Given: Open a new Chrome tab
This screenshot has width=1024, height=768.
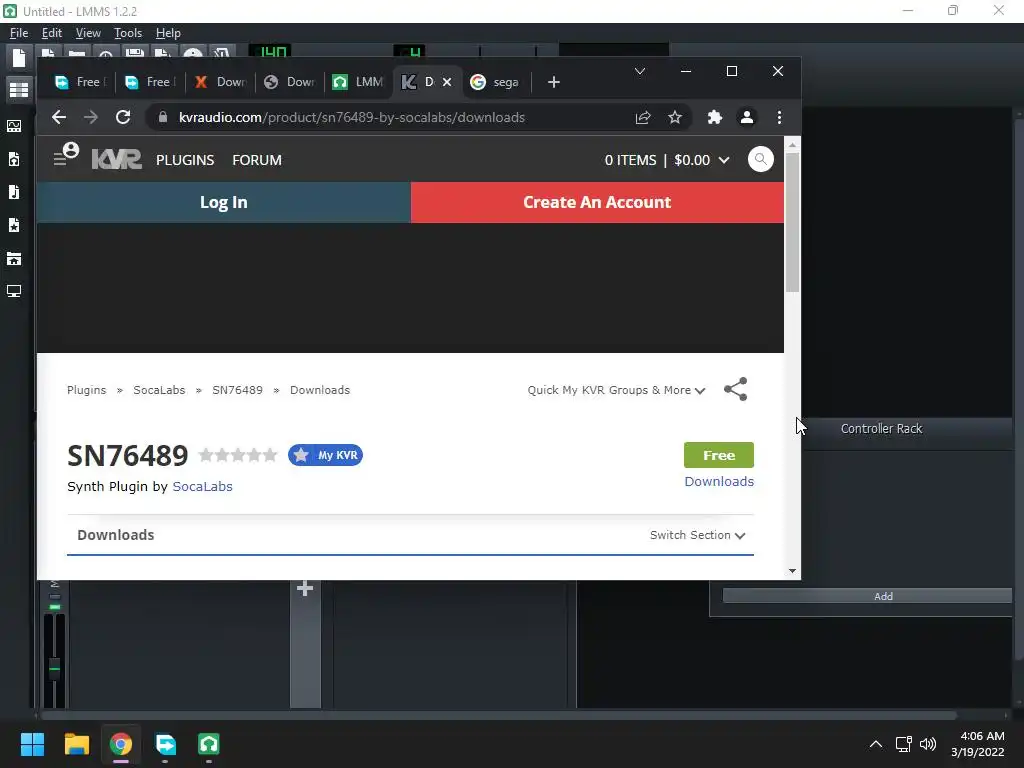Looking at the screenshot, I should click(554, 82).
